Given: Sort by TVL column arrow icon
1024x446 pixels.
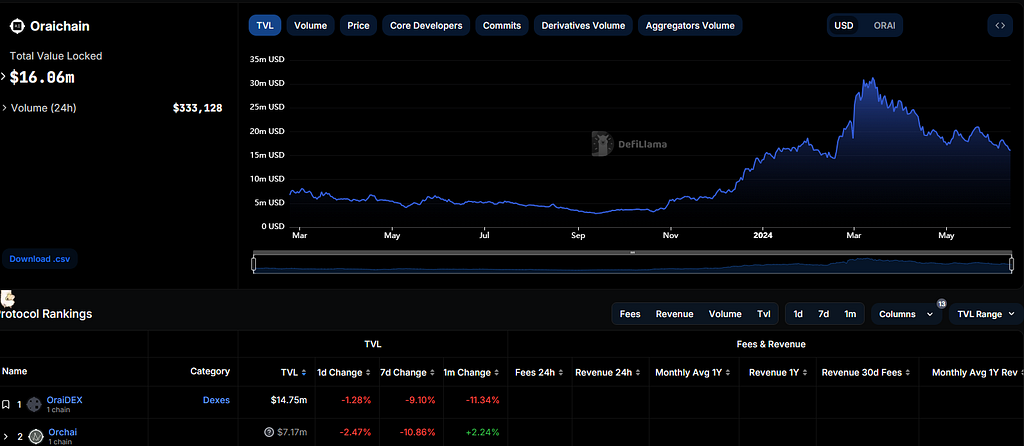Looking at the screenshot, I should coord(304,373).
